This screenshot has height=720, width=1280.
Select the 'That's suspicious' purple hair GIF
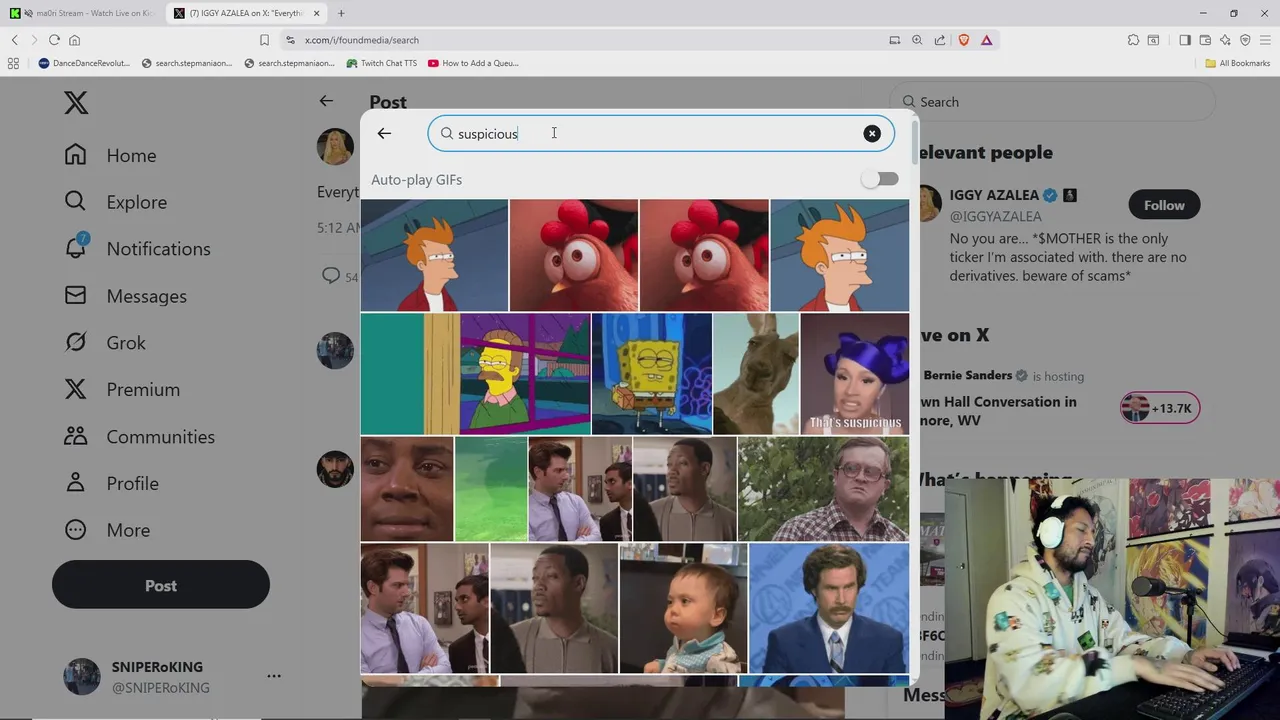[x=854, y=373]
